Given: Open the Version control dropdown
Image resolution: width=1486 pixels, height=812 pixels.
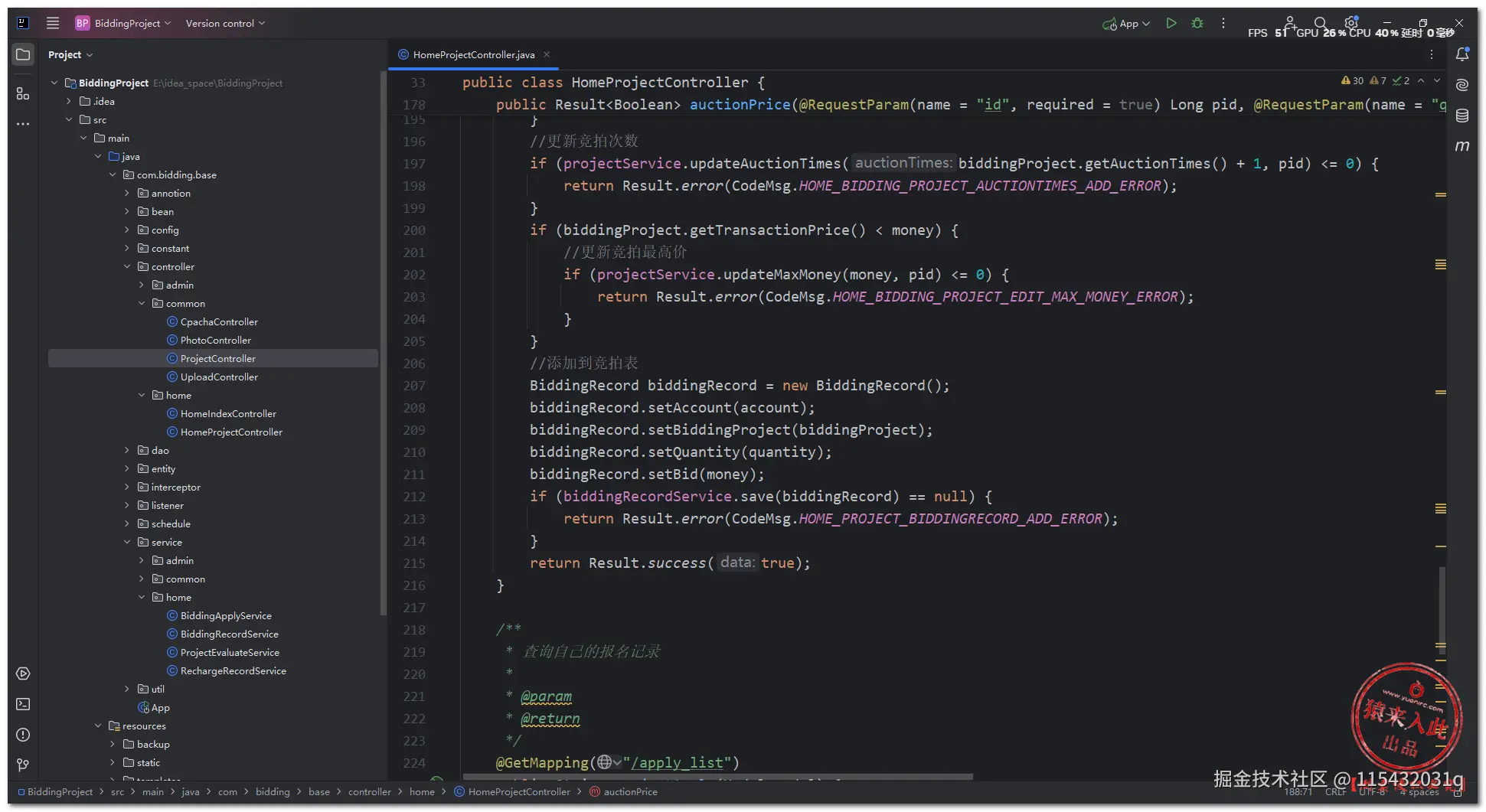Looking at the screenshot, I should coord(225,23).
